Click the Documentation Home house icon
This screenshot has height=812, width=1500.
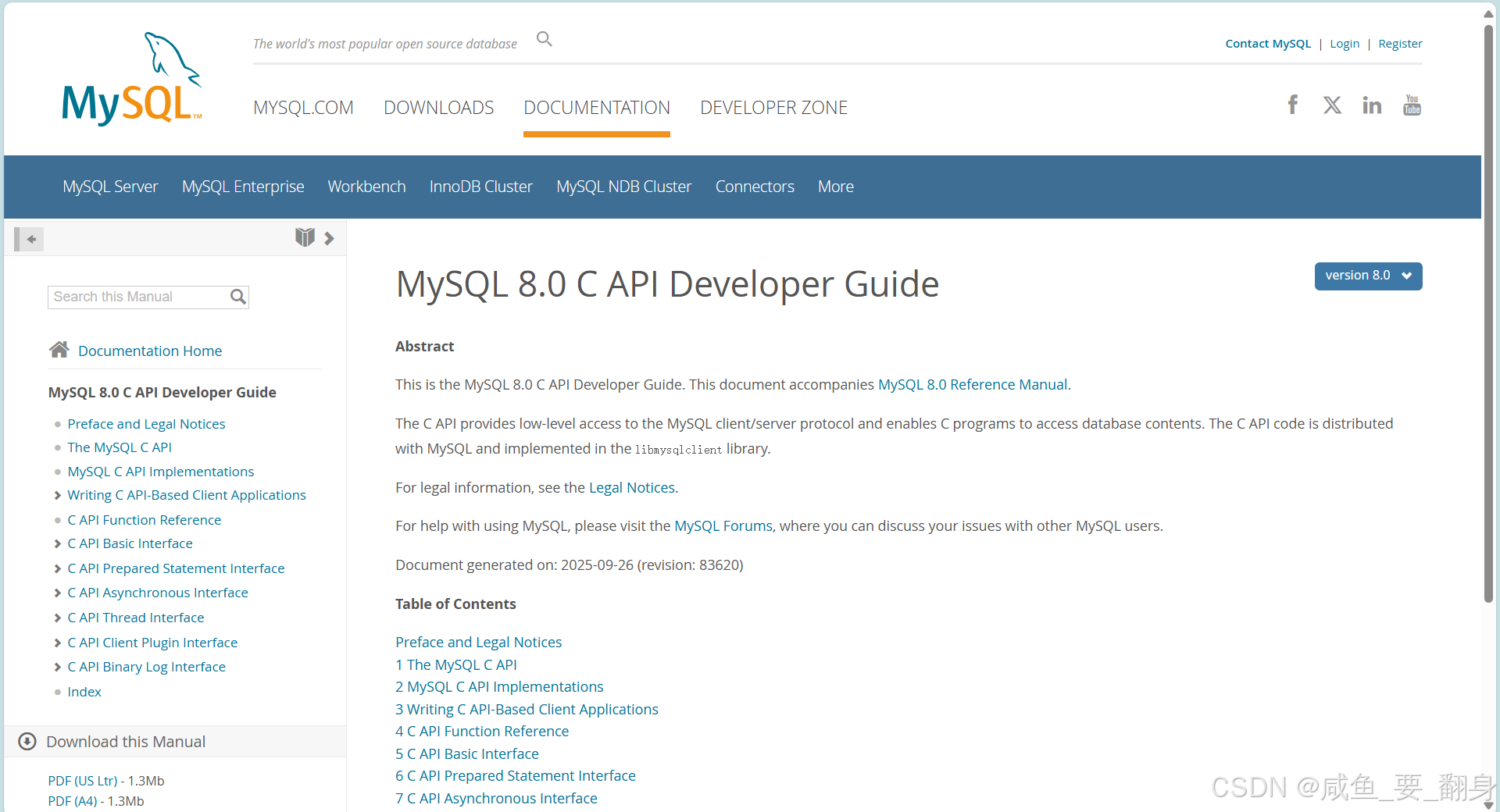59,350
